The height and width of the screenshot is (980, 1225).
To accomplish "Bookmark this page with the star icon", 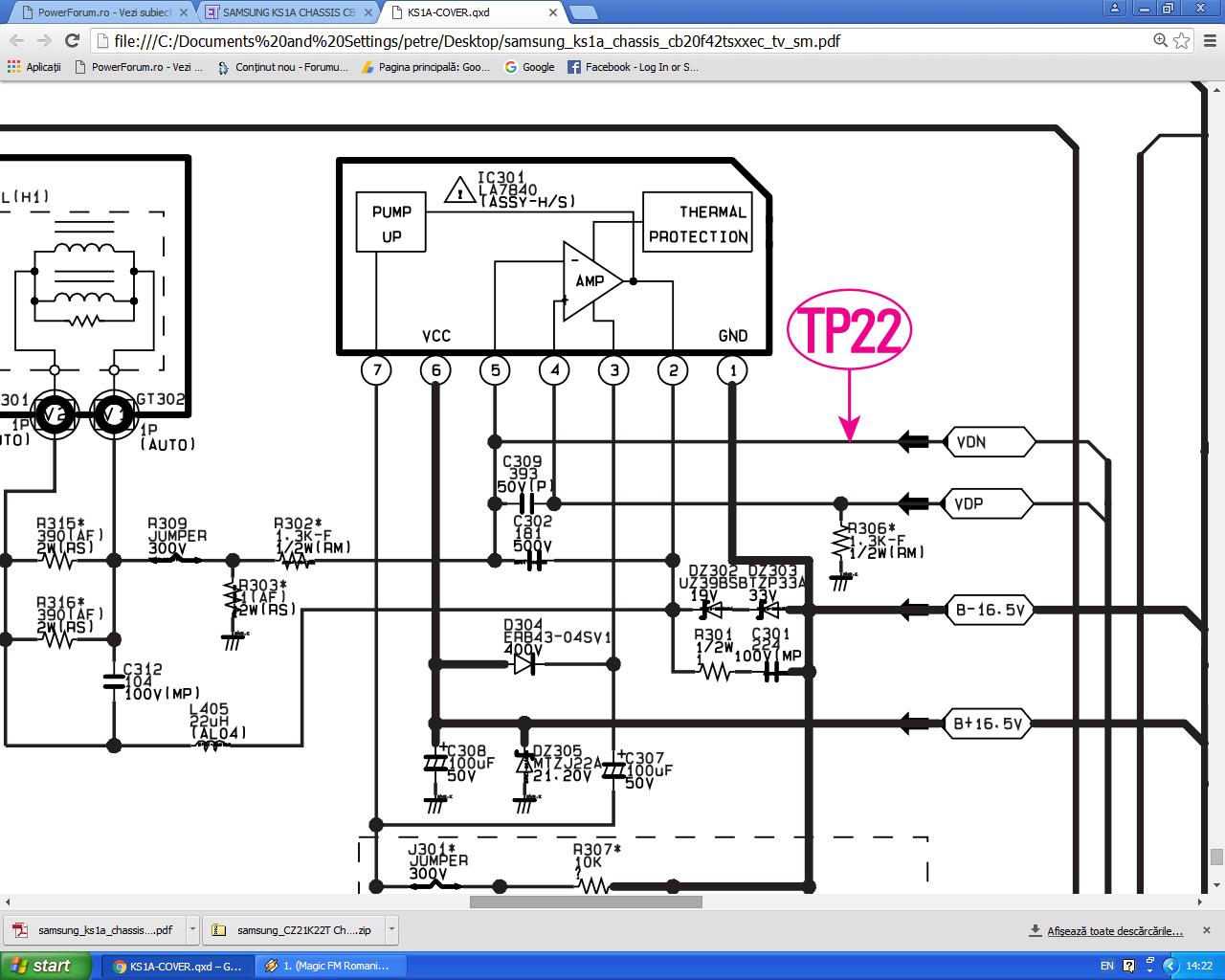I will [x=1182, y=41].
